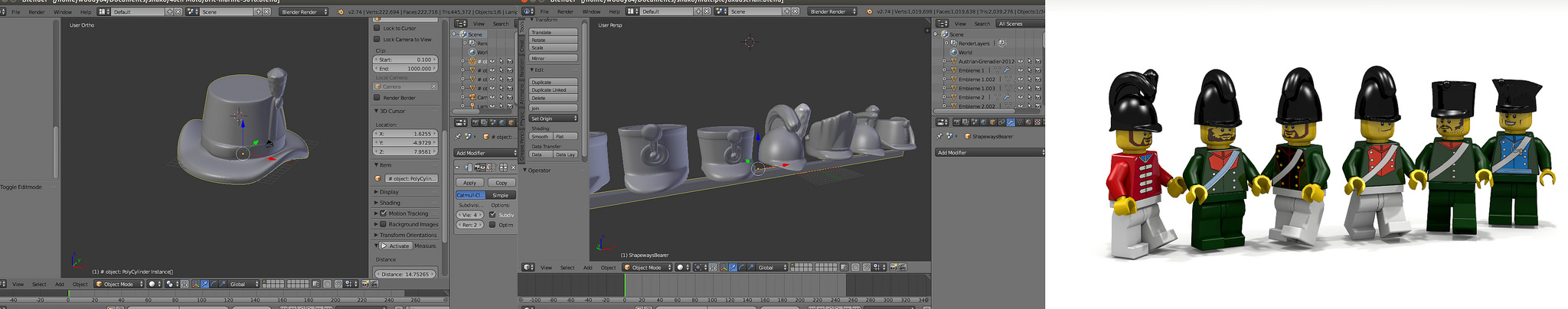Click the Delete button in tool shelf
This screenshot has width=1568, height=309.
(x=554, y=98)
